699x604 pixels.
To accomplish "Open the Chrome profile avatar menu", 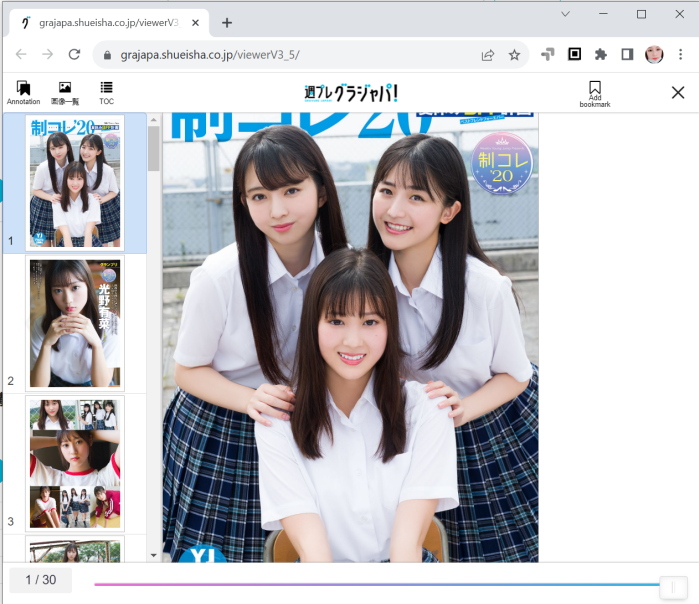I will [x=654, y=54].
